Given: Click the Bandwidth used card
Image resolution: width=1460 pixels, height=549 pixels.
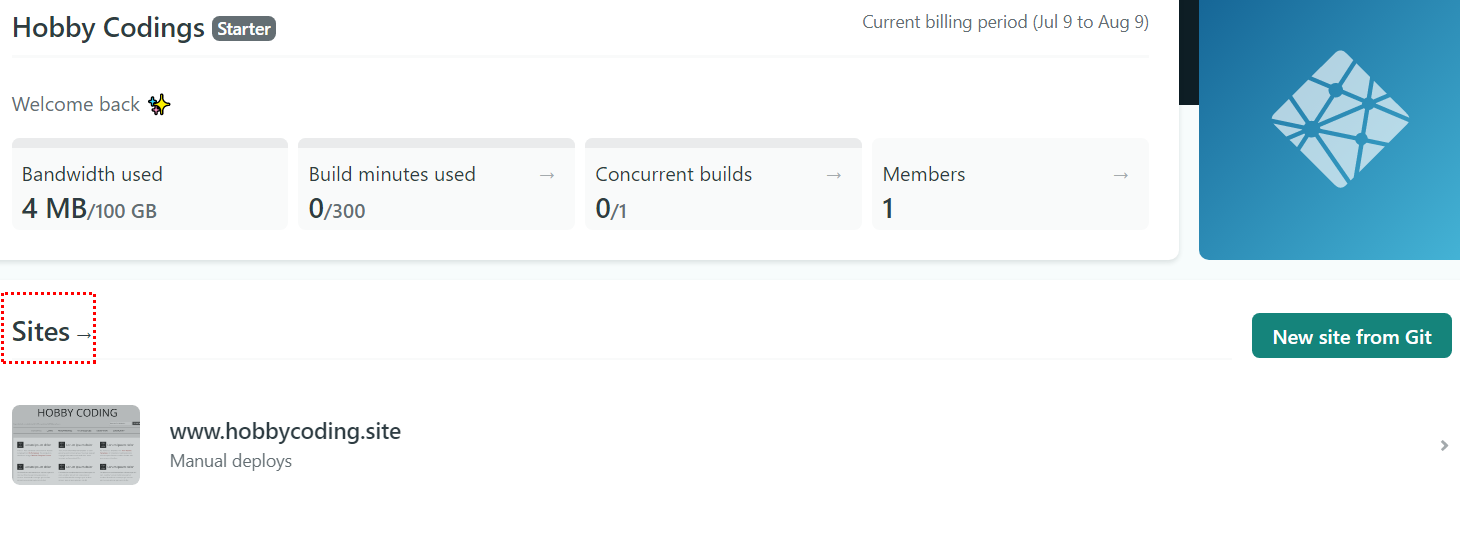Looking at the screenshot, I should [x=150, y=184].
